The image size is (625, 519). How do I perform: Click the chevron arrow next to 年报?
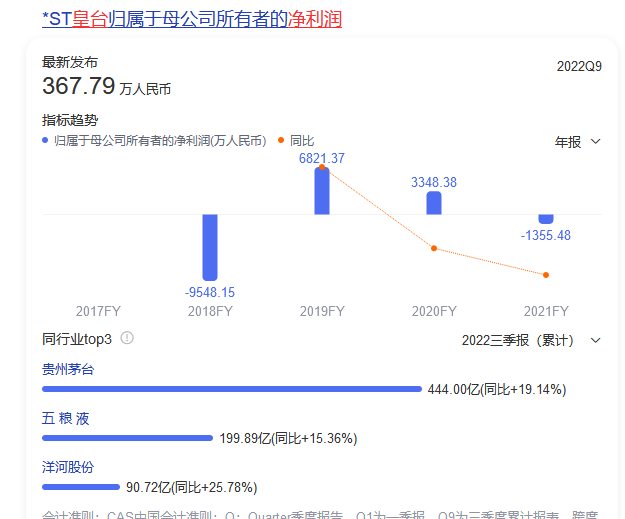click(x=596, y=141)
